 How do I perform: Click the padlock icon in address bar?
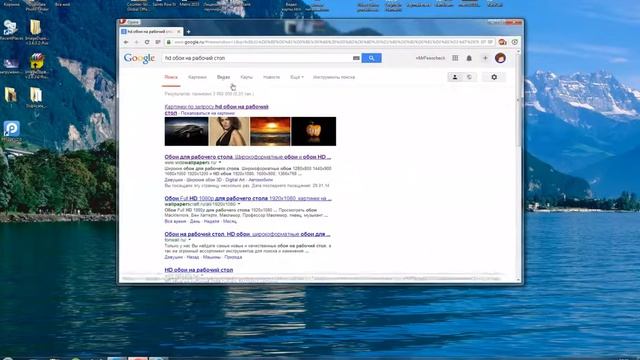tap(168, 42)
